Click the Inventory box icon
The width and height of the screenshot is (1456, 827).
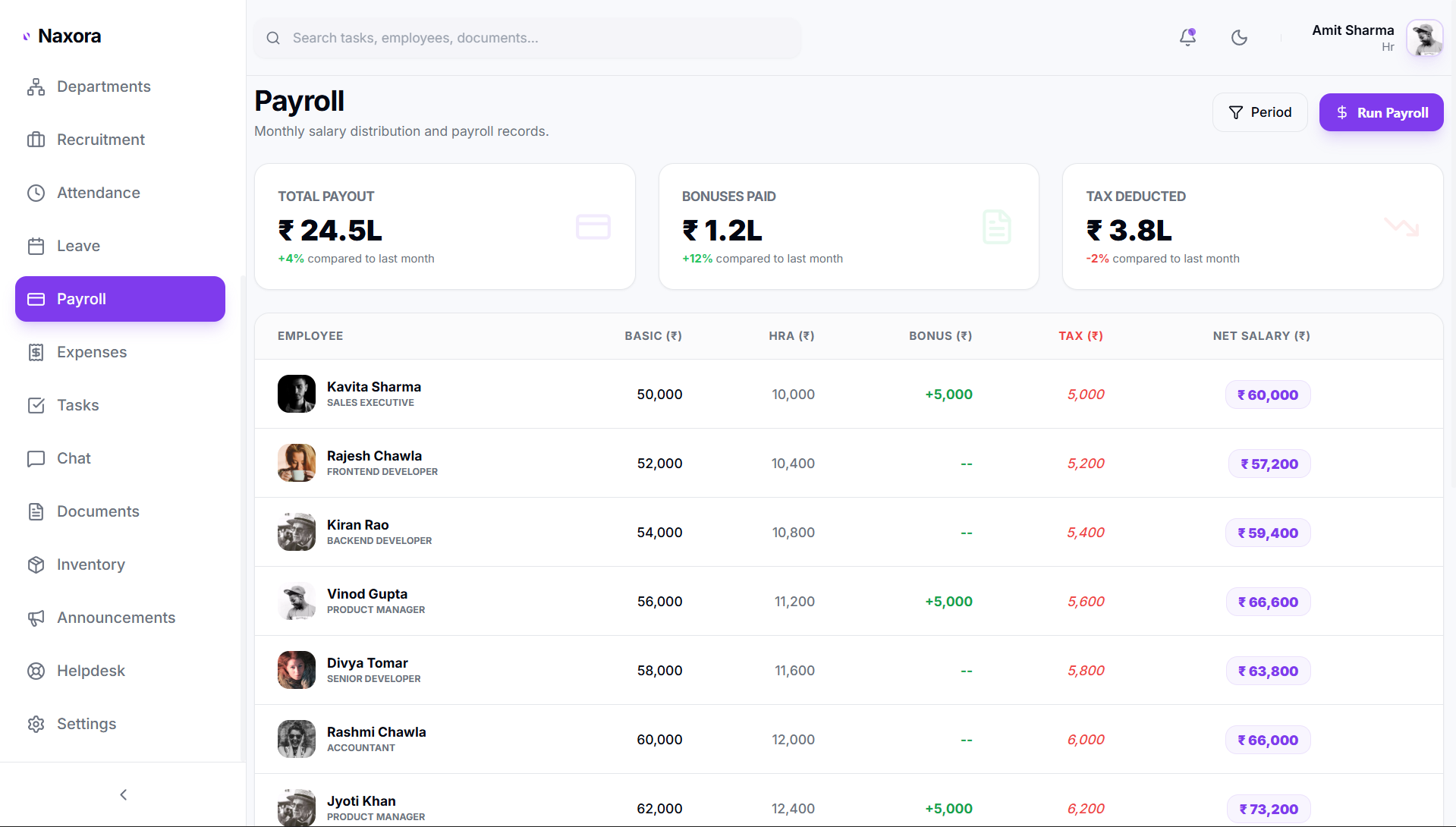[x=36, y=564]
